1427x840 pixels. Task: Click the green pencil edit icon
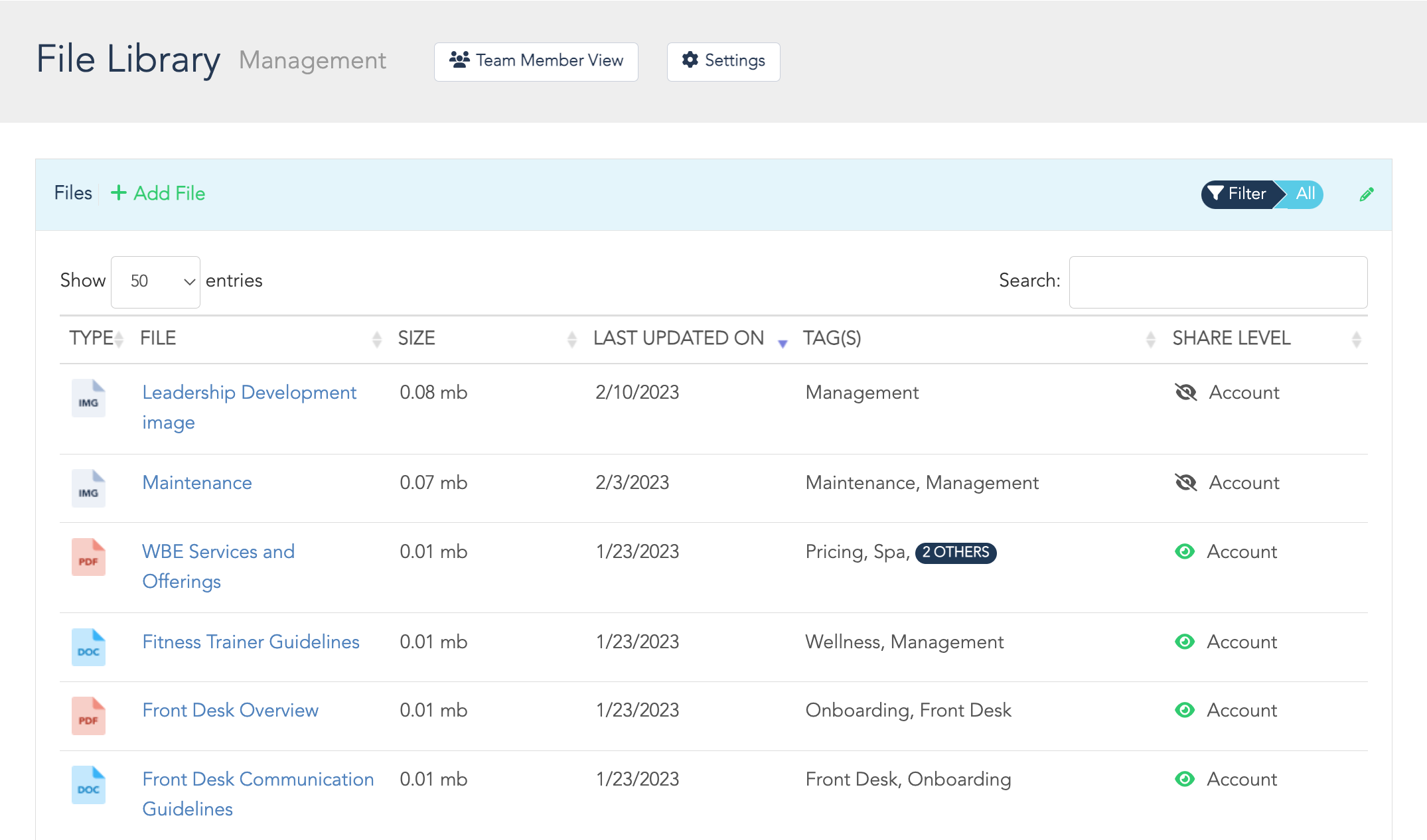tap(1366, 194)
